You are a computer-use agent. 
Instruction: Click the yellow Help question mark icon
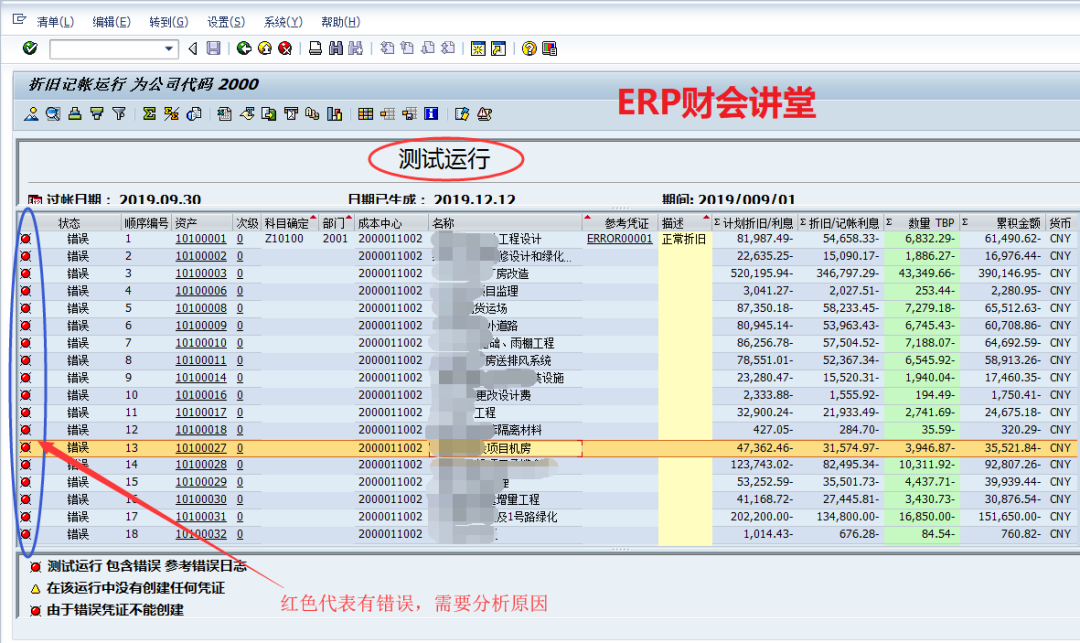pos(529,48)
